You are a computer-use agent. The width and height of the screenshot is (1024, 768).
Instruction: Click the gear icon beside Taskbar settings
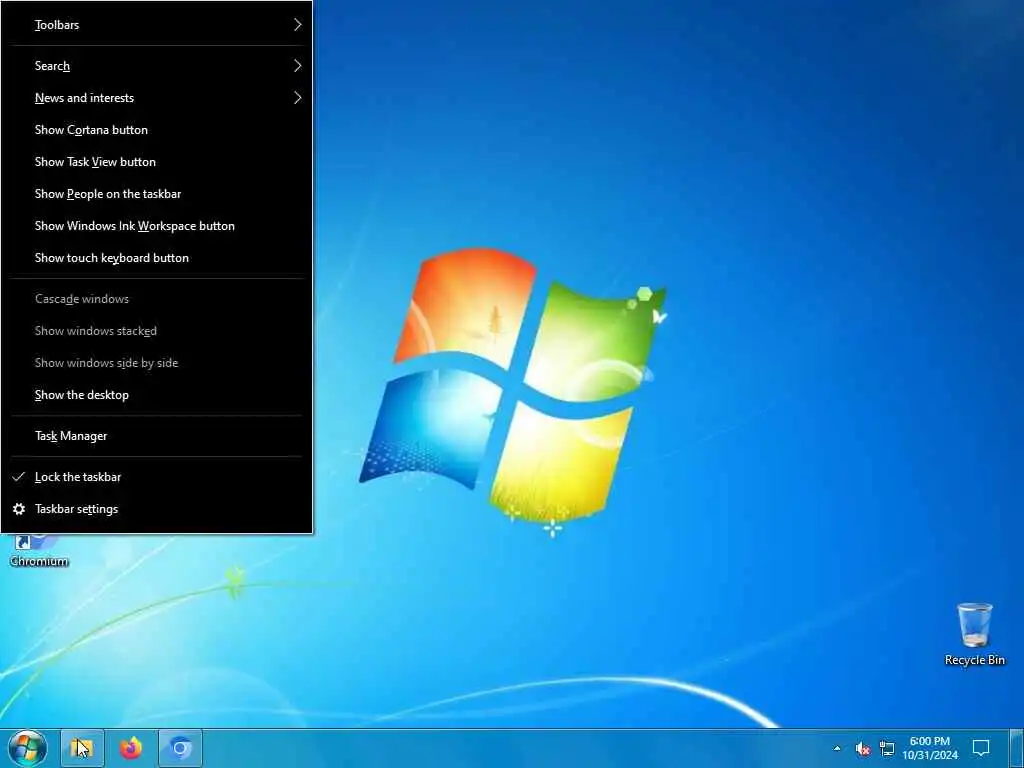coord(19,509)
